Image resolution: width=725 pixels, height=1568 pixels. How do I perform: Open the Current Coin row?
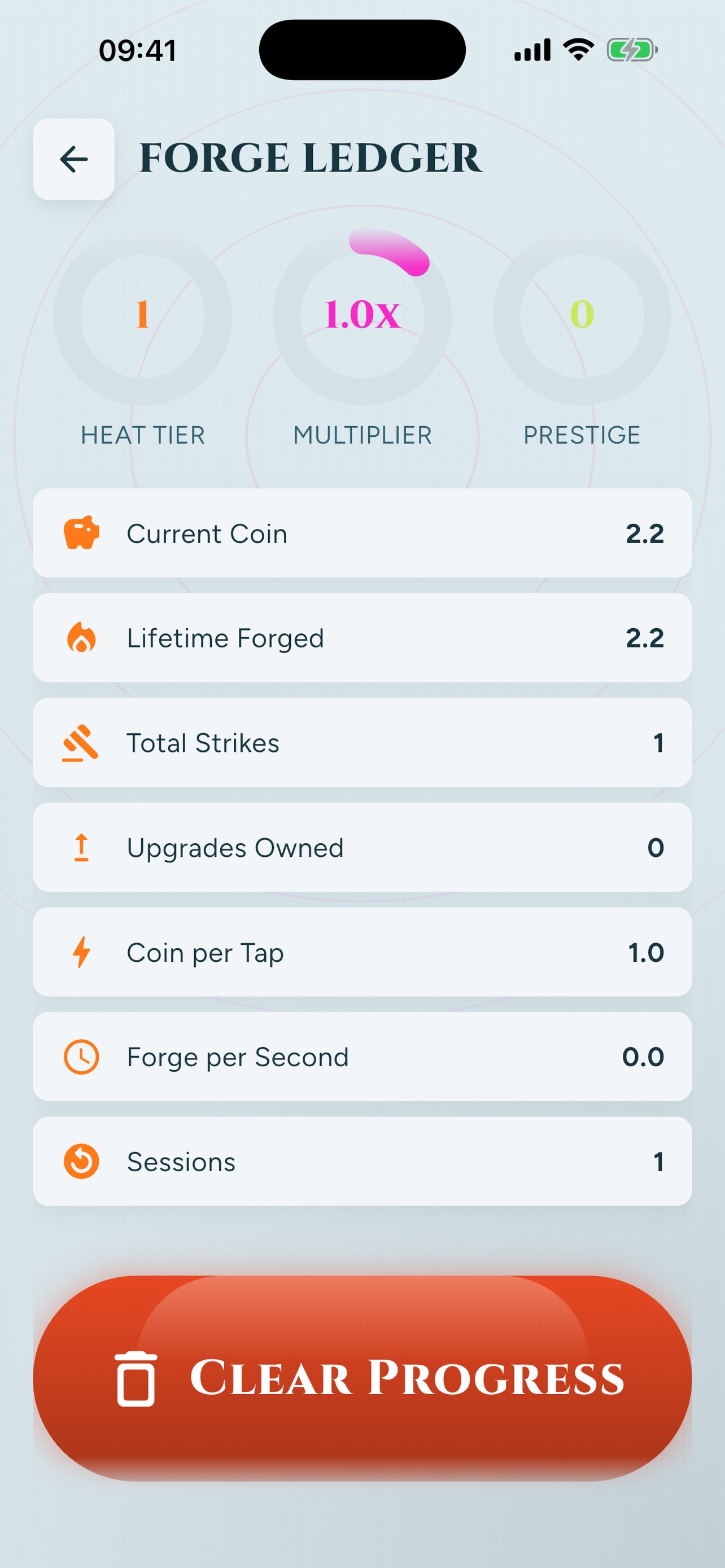(362, 533)
